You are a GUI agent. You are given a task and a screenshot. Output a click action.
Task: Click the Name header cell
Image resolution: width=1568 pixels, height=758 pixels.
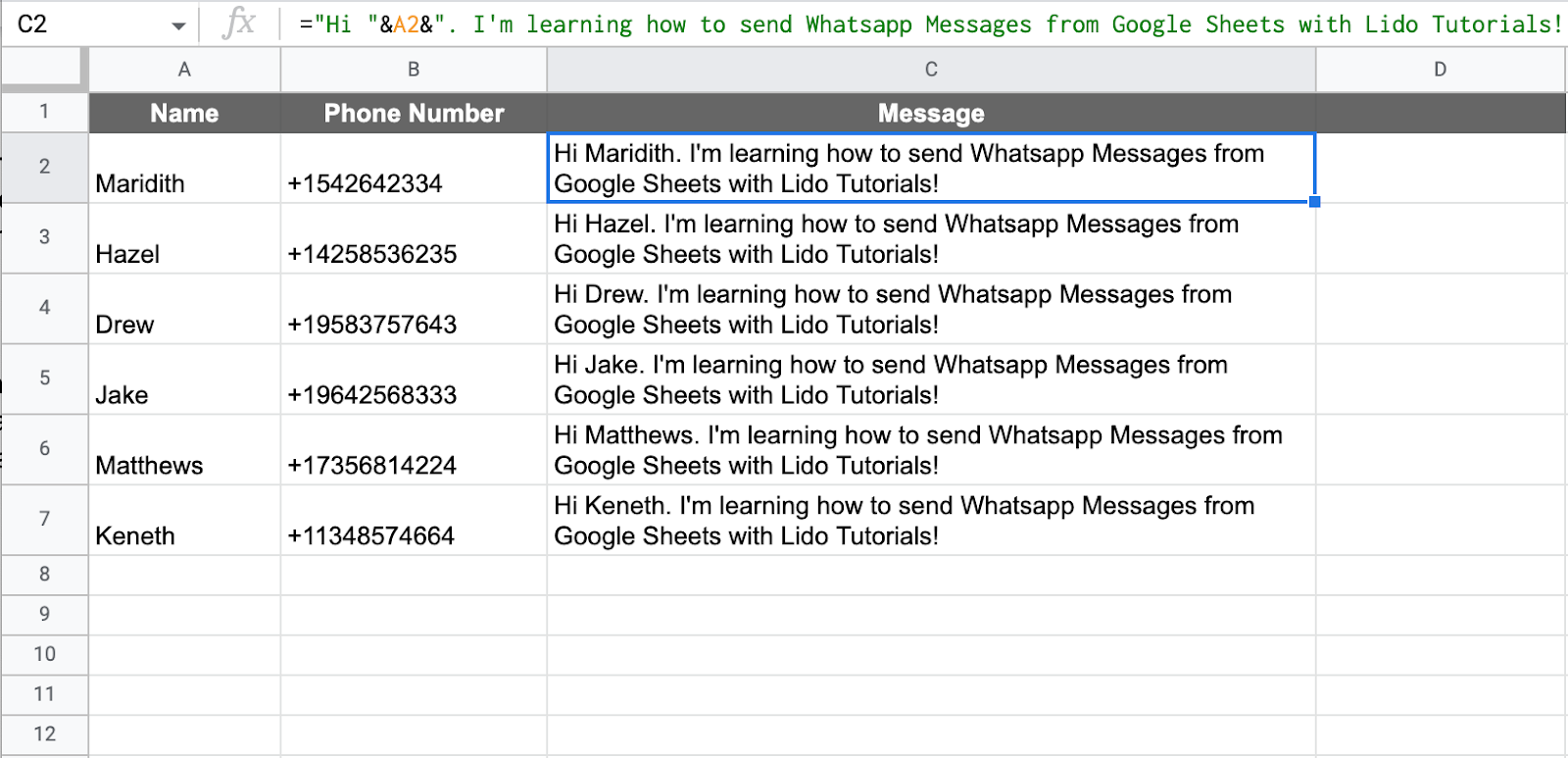coord(184,114)
